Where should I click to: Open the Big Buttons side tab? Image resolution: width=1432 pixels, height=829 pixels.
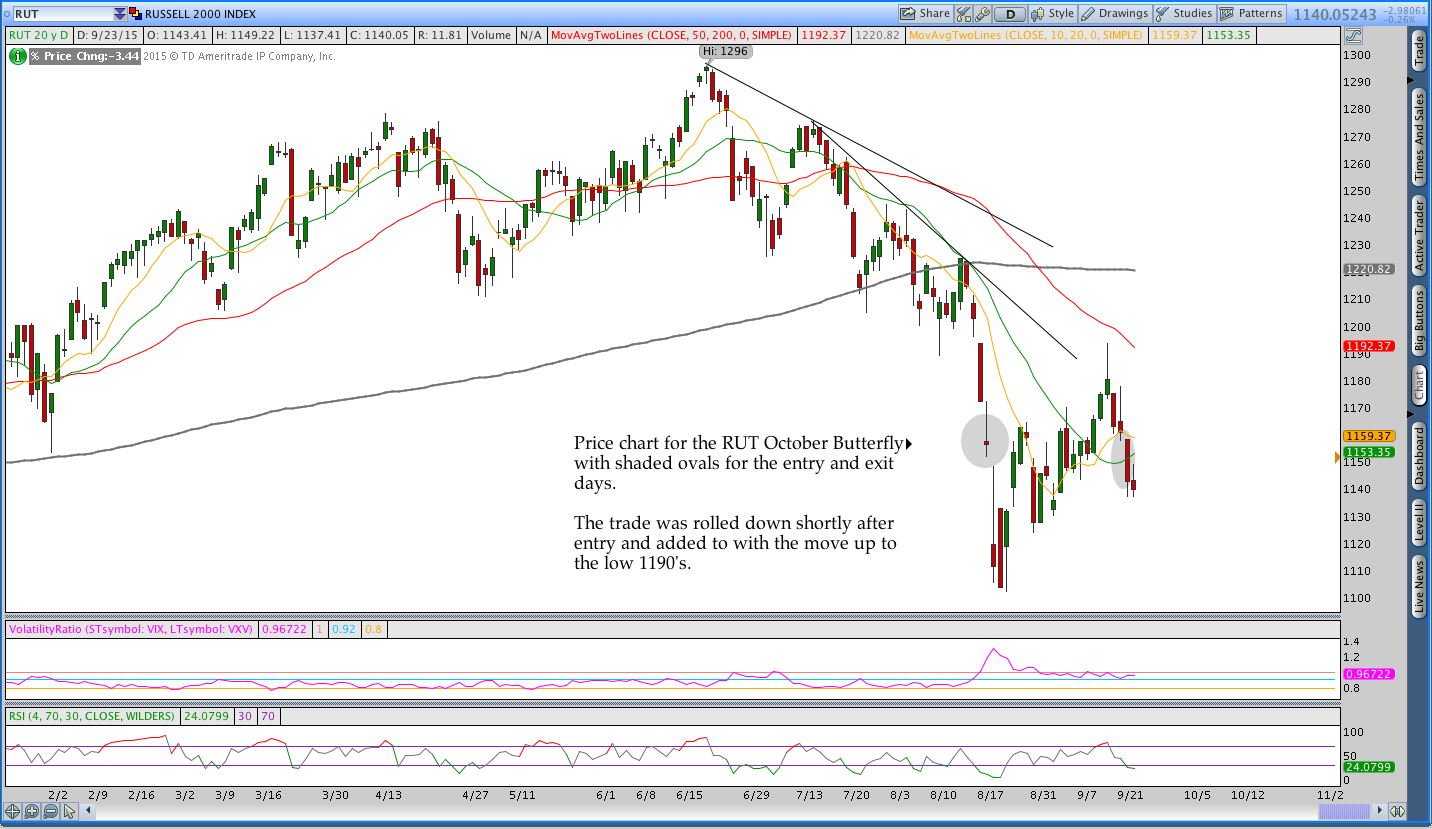pos(1418,321)
